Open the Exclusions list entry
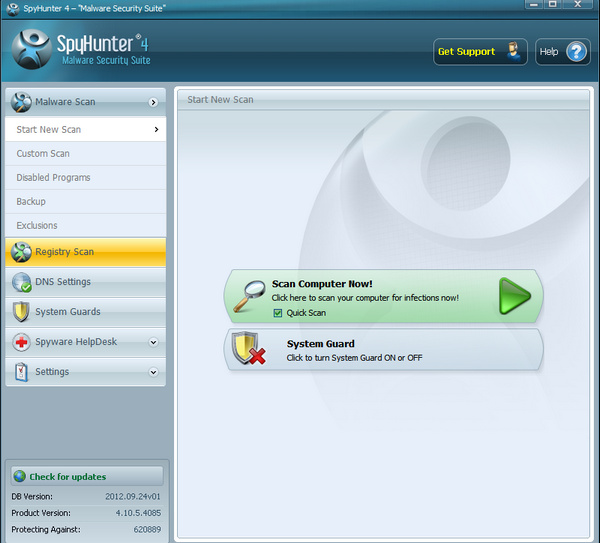This screenshot has width=600, height=543. click(x=37, y=226)
